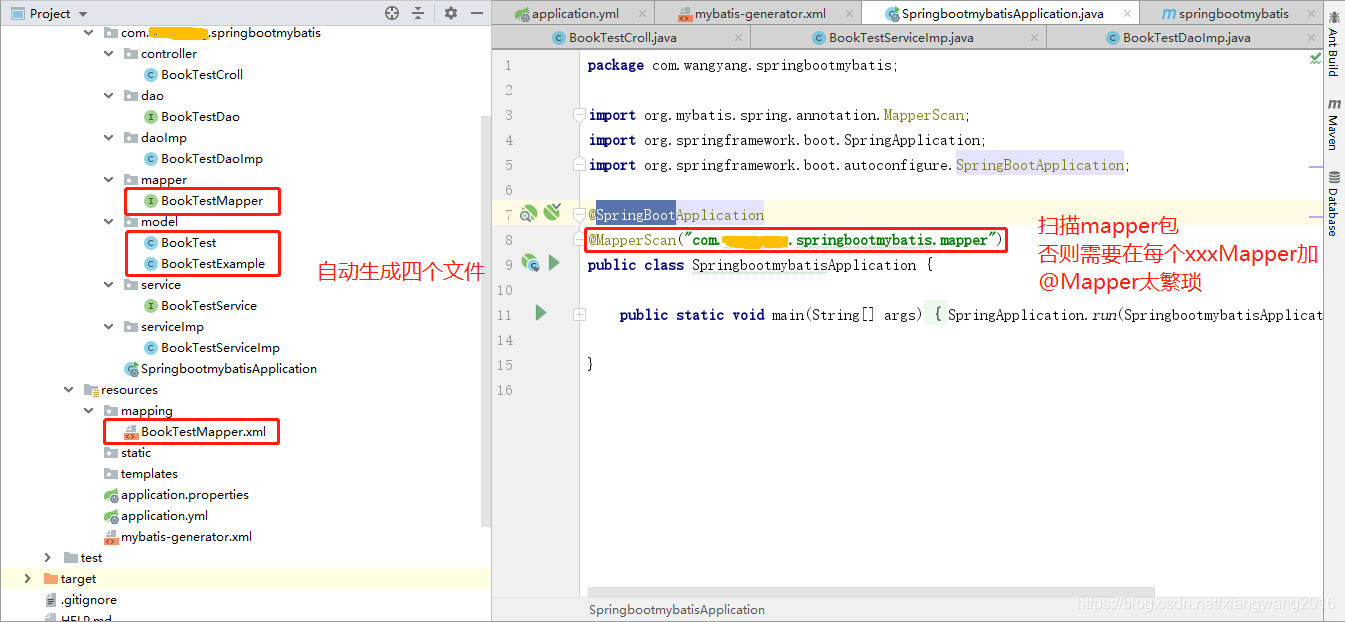This screenshot has height=622, width=1345.
Task: Close the application.yml tab
Action: 639,13
